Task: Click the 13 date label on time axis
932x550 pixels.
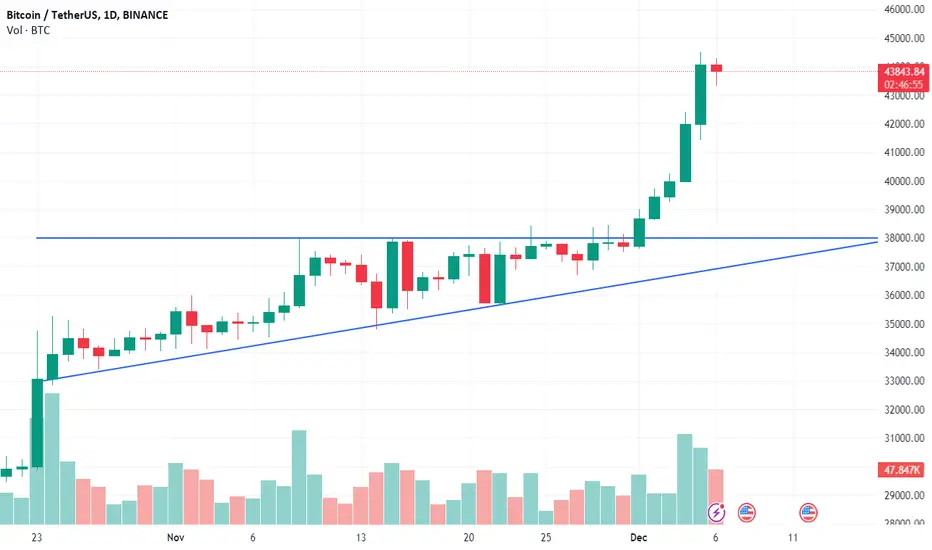Action: 361,538
